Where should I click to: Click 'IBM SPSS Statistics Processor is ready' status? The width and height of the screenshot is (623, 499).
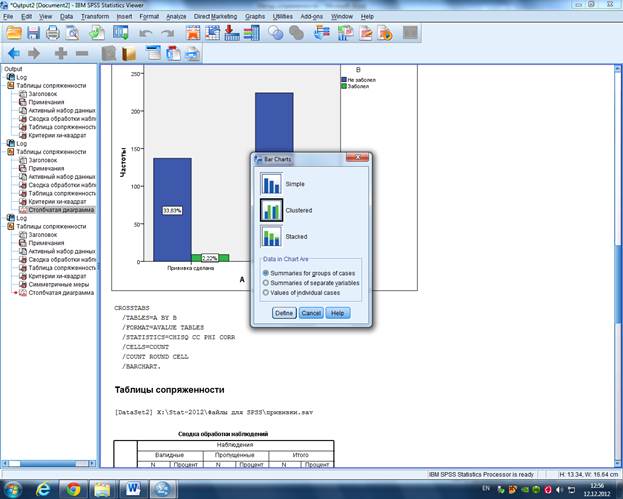pyautogui.click(x=482, y=474)
